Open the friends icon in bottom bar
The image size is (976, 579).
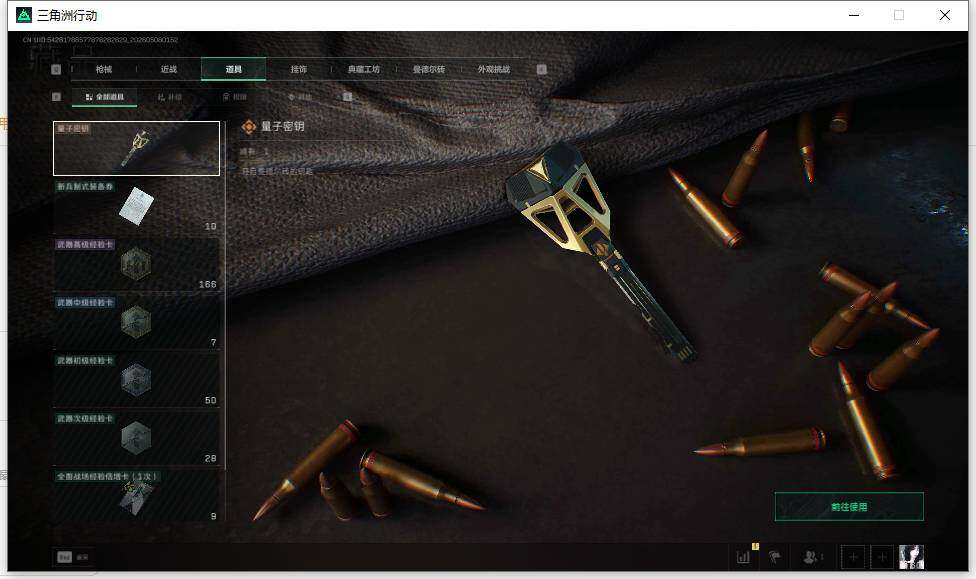pyautogui.click(x=812, y=557)
